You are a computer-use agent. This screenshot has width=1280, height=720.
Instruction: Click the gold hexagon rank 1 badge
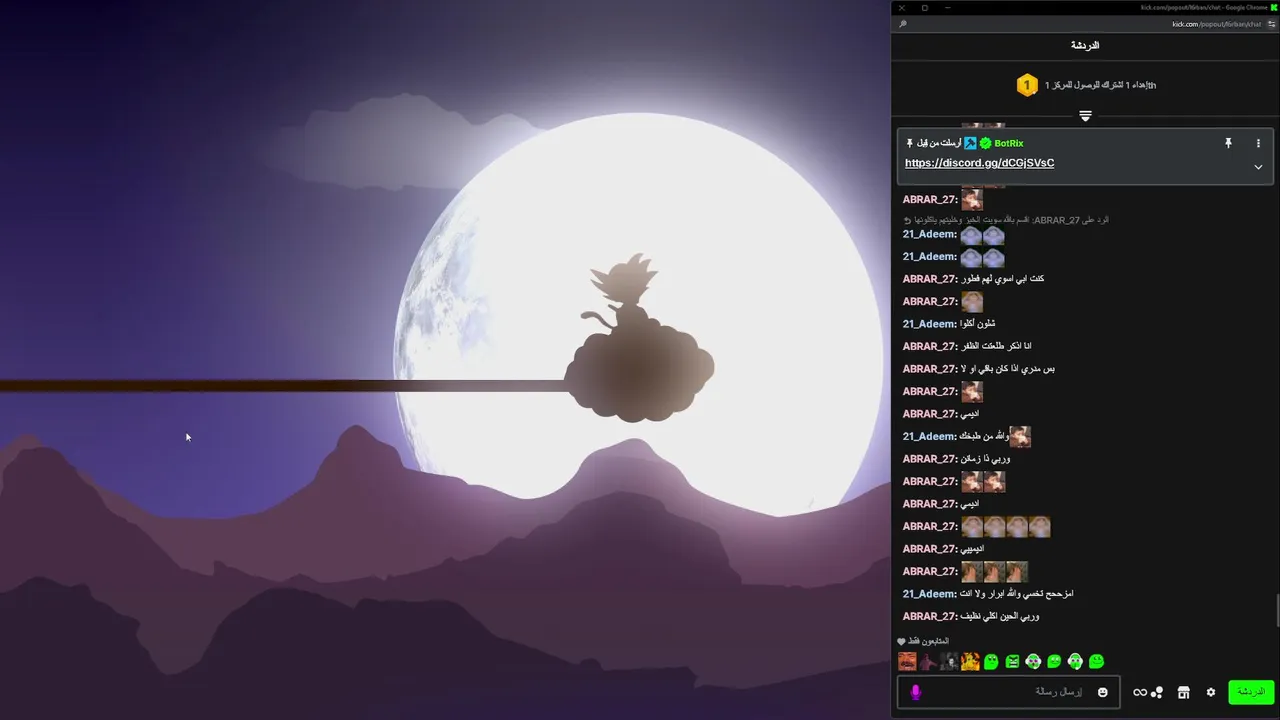1027,85
